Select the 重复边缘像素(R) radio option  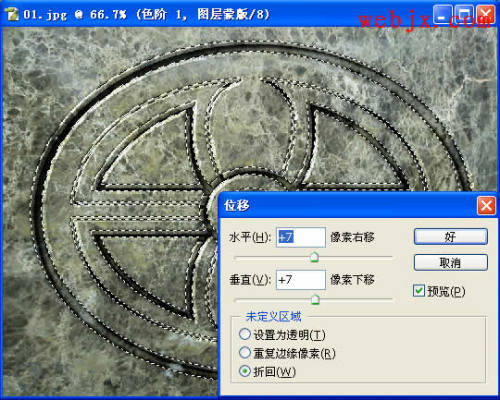[x=245, y=353]
